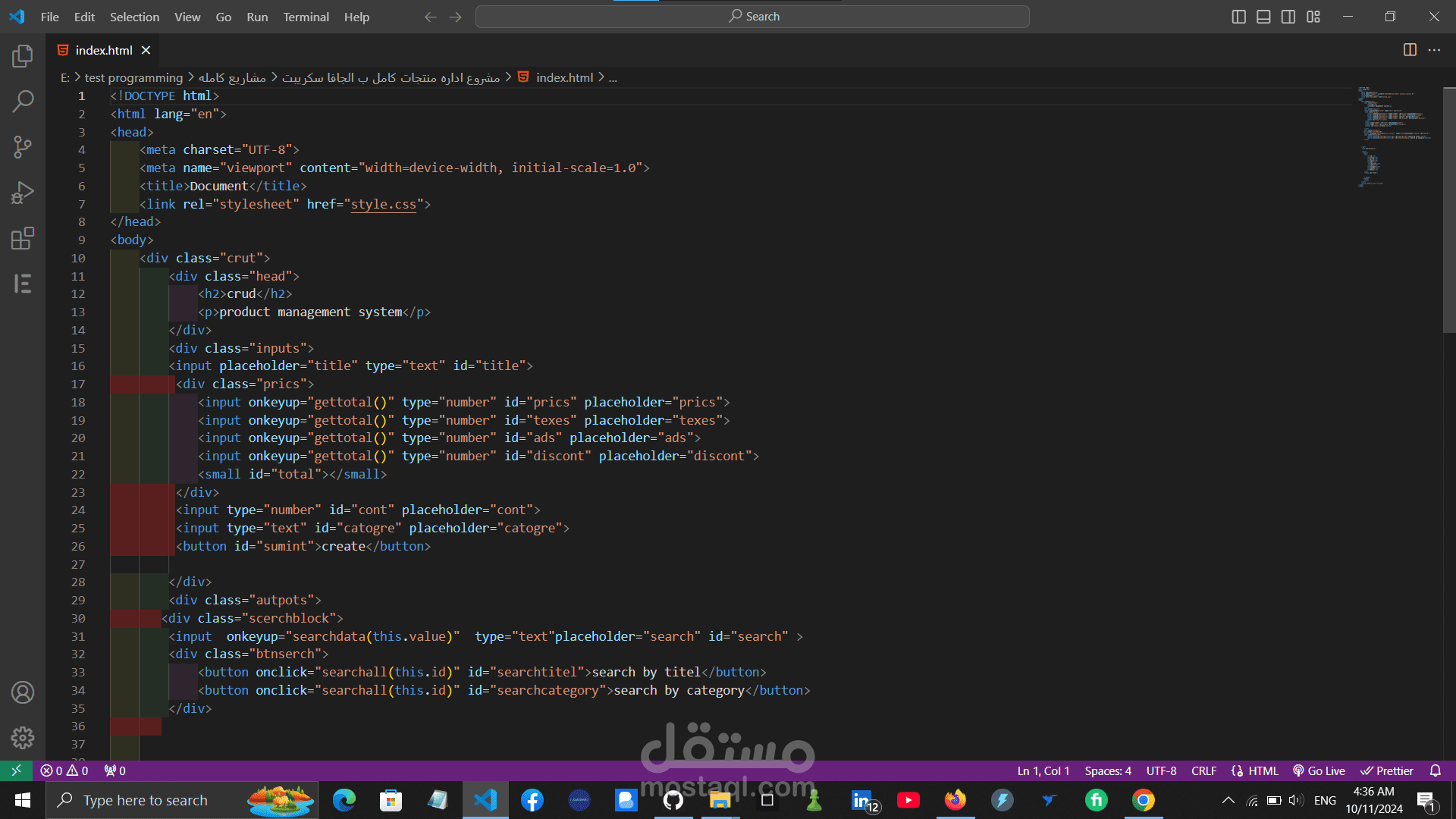Open the Explorer view in activity bar
1456x819 pixels.
click(23, 55)
